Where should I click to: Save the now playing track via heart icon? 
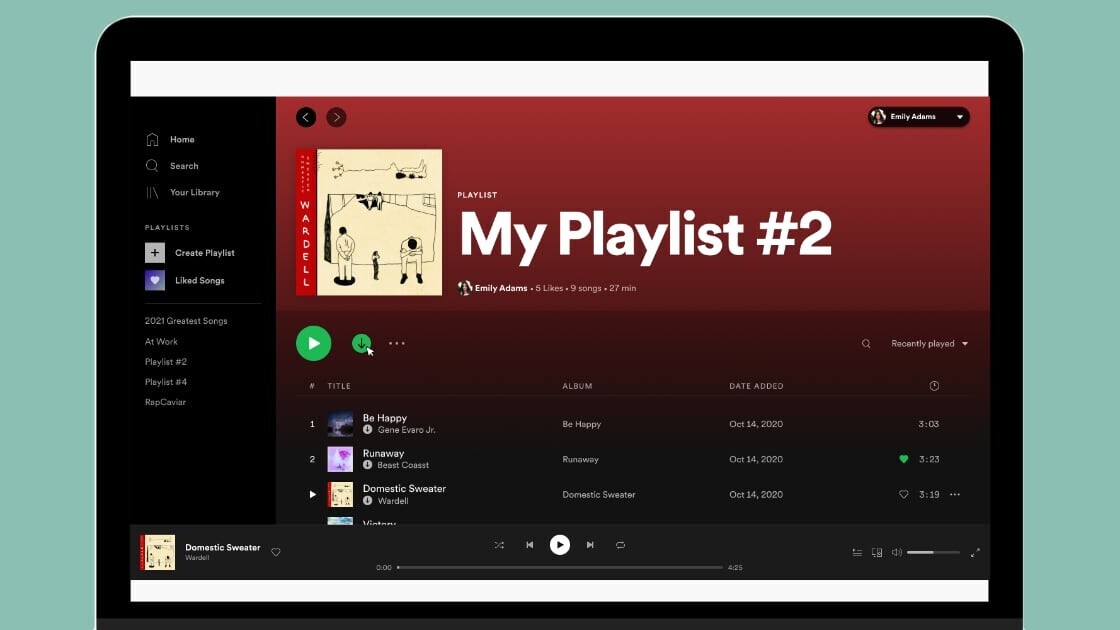click(x=276, y=551)
